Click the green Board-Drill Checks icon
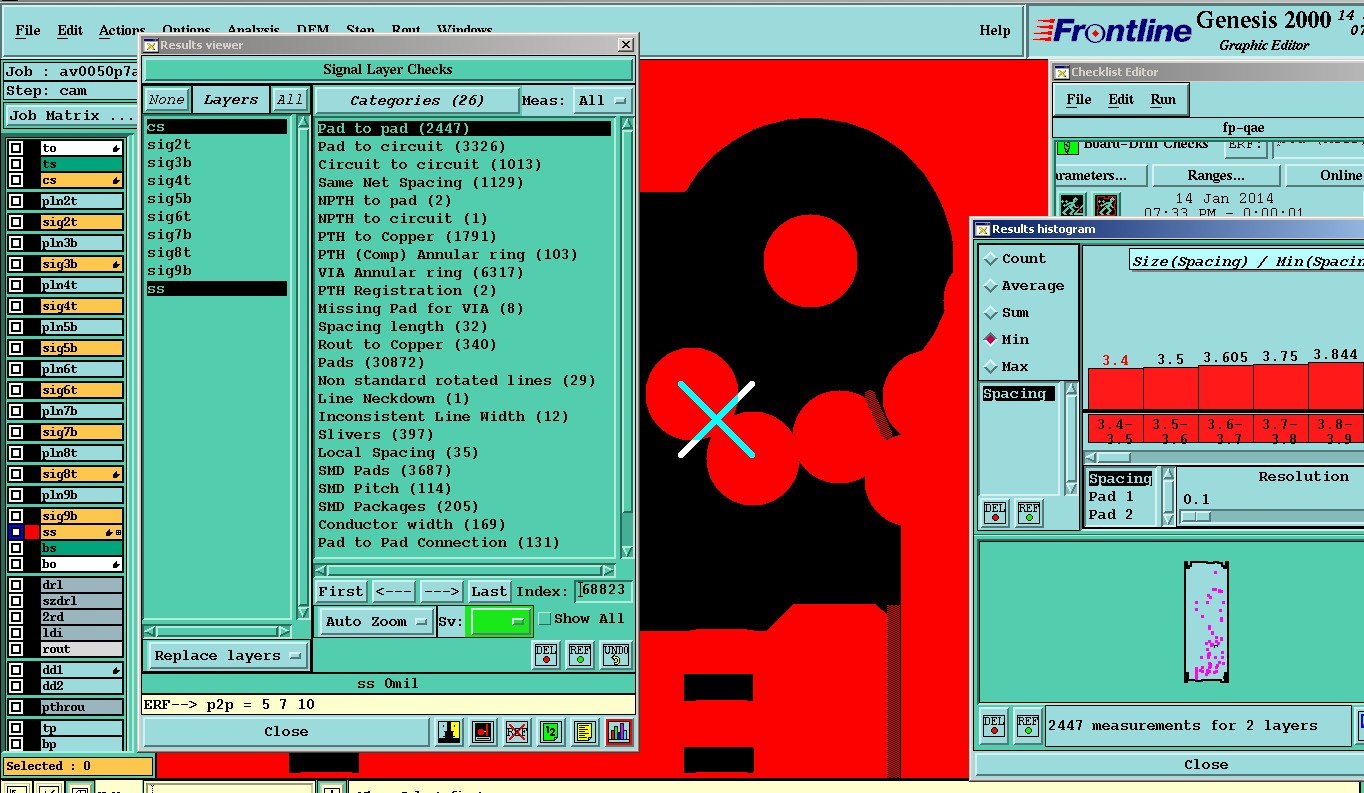The width and height of the screenshot is (1364, 793). click(x=1068, y=146)
